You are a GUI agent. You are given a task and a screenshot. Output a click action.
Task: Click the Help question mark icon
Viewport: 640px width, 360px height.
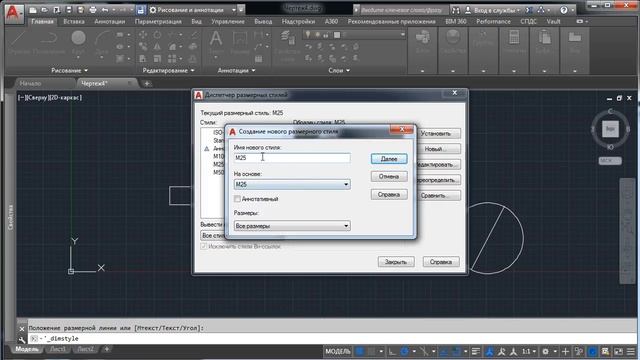564,10
